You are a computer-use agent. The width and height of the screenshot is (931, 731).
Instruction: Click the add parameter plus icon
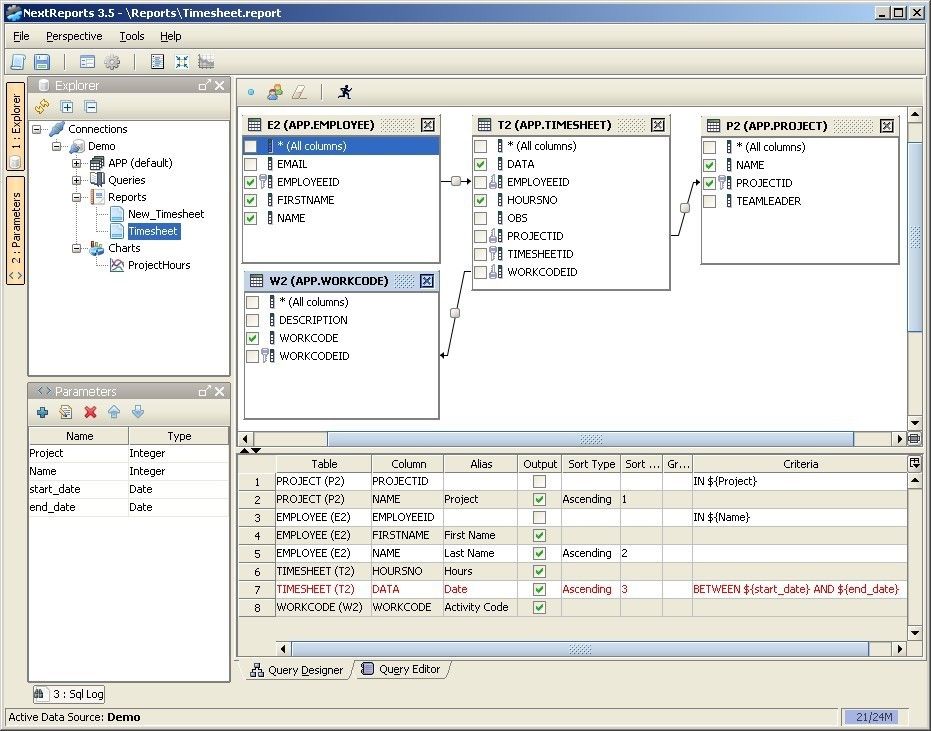tap(42, 412)
